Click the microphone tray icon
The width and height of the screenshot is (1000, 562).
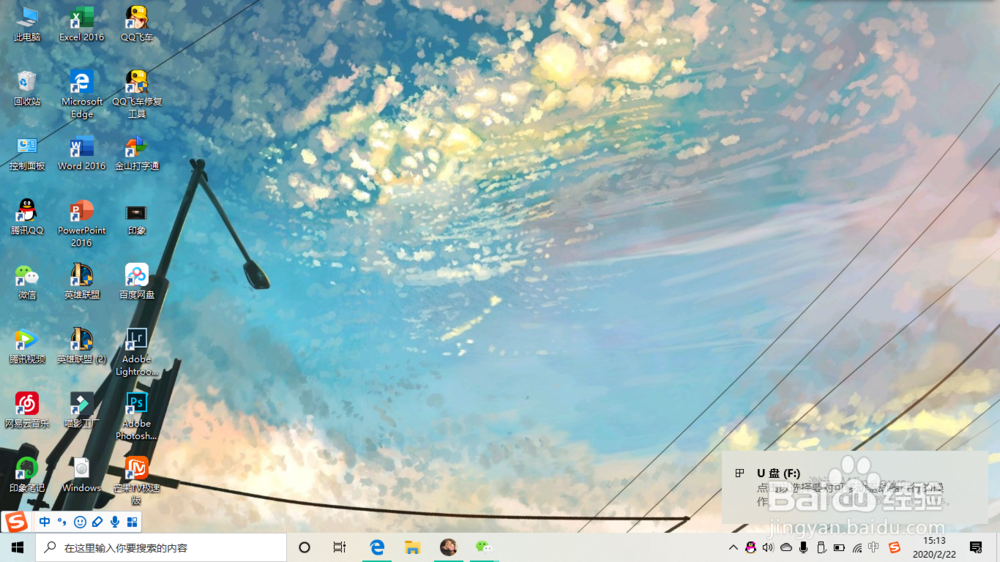click(804, 547)
